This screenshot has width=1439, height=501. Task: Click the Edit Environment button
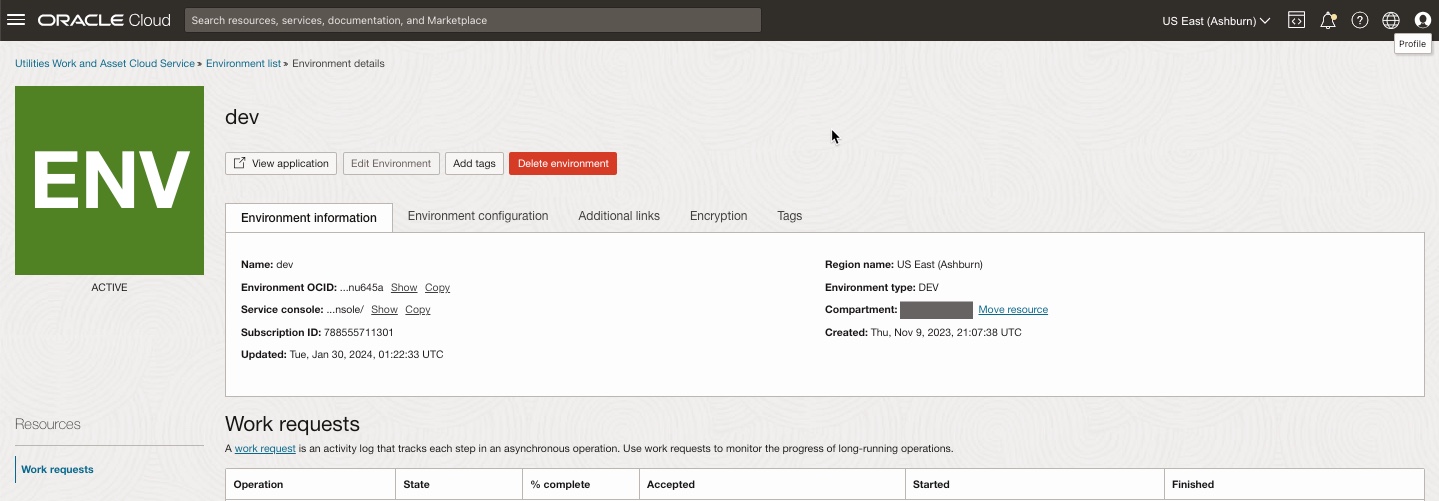tap(391, 163)
